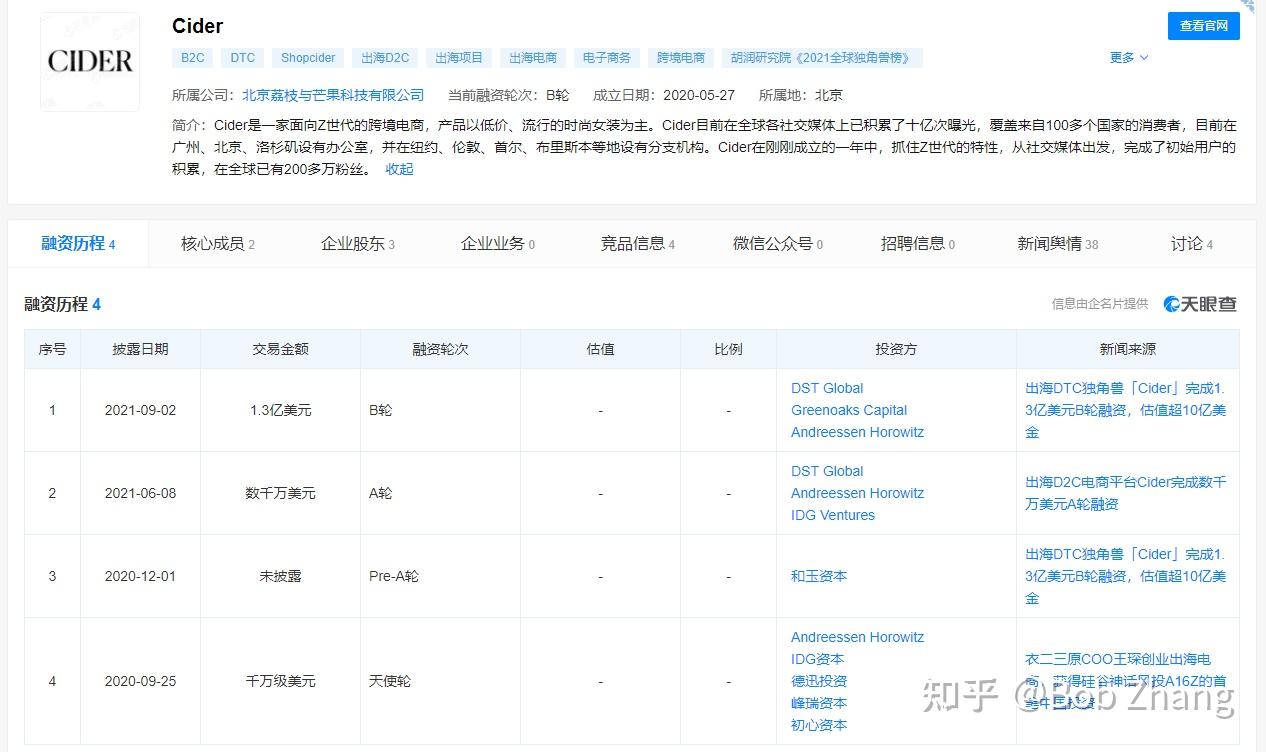Open the 招聘信息 tab

[918, 243]
